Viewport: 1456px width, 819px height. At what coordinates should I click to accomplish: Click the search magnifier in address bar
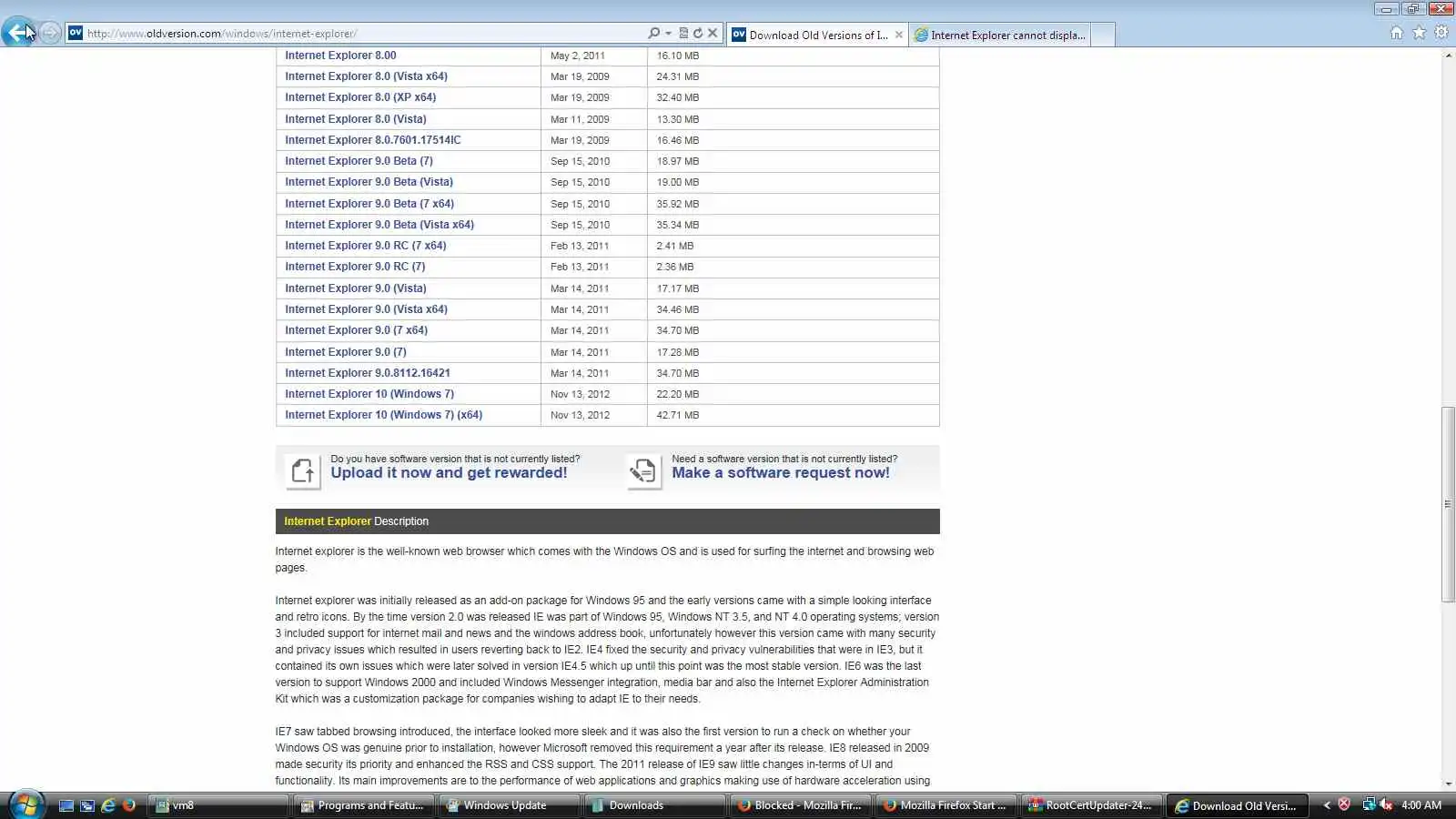click(653, 34)
